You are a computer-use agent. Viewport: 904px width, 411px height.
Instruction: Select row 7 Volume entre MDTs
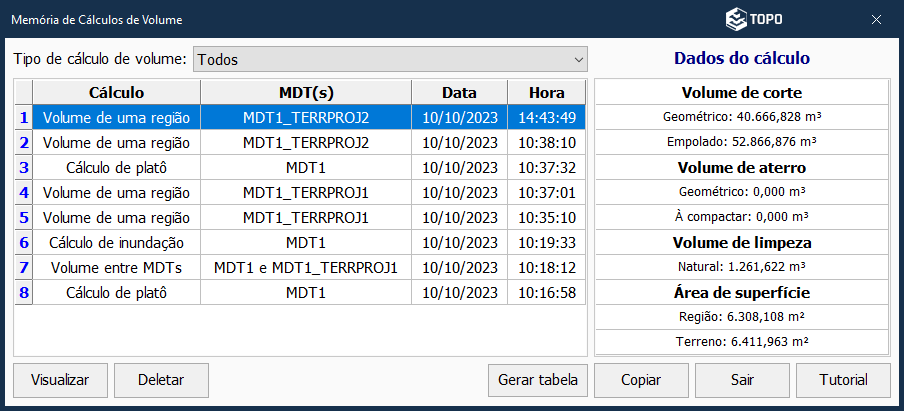pos(116,267)
